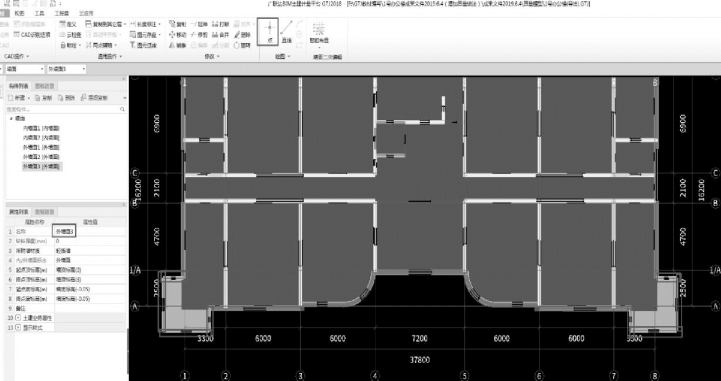Screen dimensions: 721x381
Task: Collapse the 墙面 tree node
Action: click(x=11, y=119)
